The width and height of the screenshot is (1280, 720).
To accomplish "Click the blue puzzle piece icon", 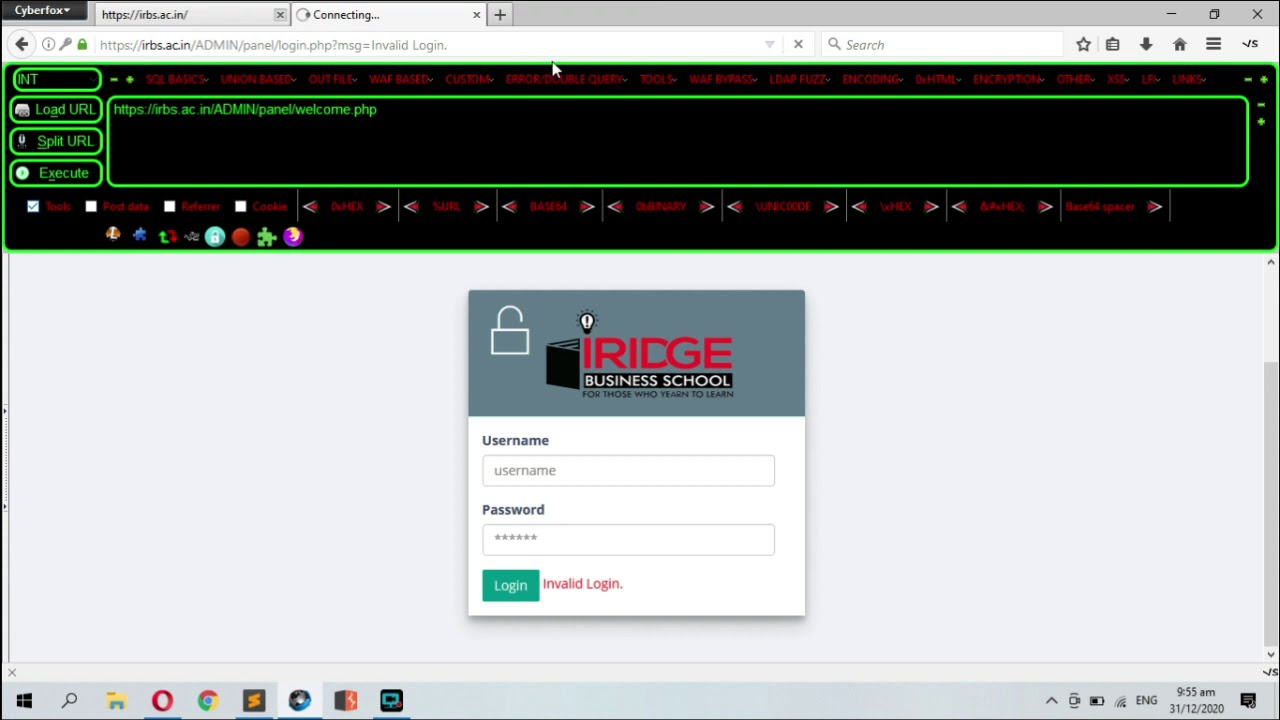I will coord(139,235).
